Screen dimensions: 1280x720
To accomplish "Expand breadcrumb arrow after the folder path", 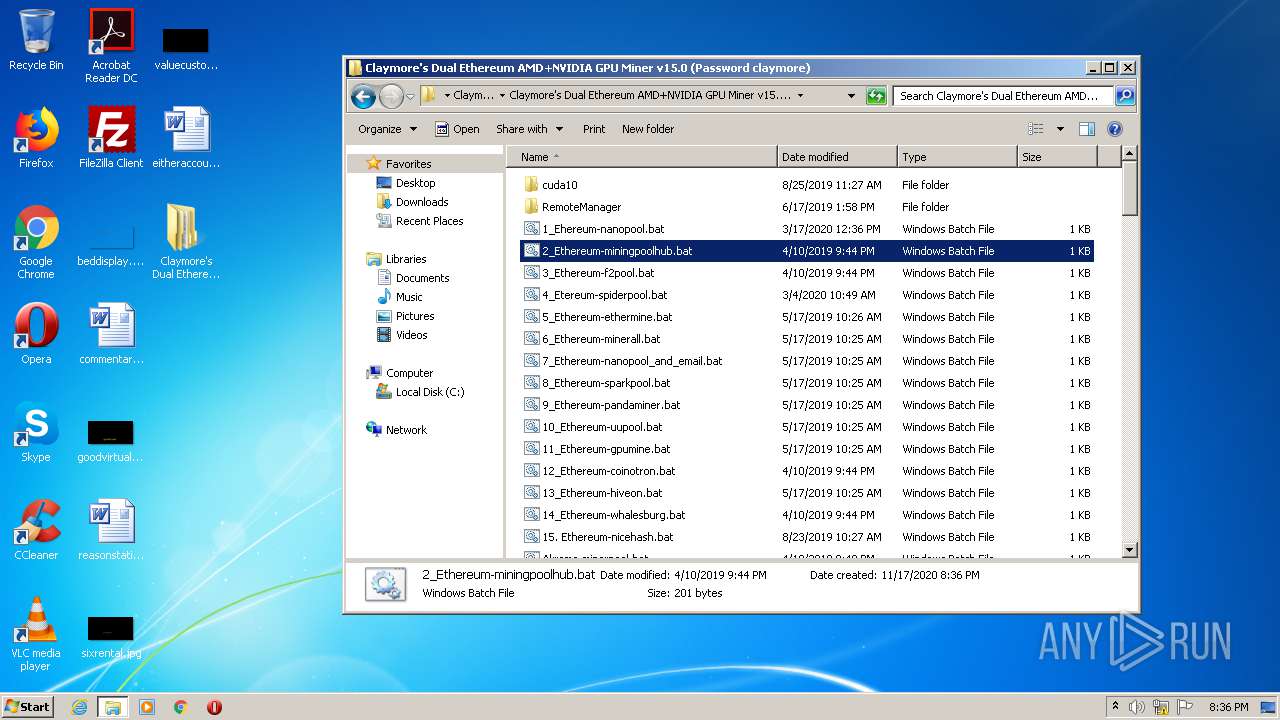I will 800,96.
